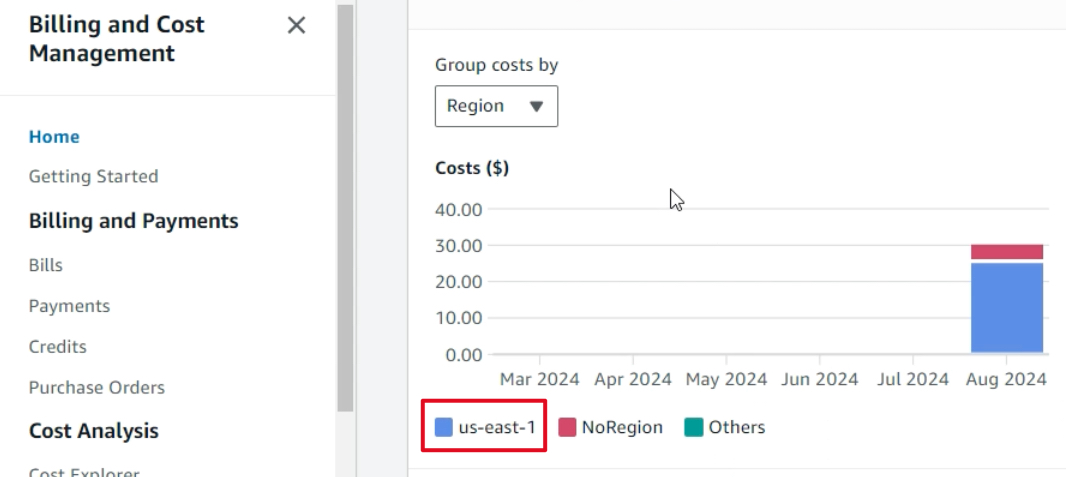
Task: Close the Billing and Cost Management sidebar
Action: click(x=296, y=26)
